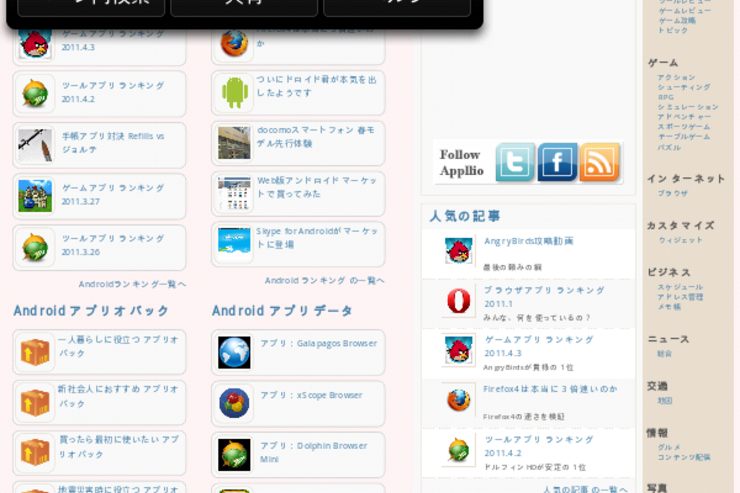Image resolution: width=740 pixels, height=493 pixels.
Task: Click the Web版アンドロイドマーケット screenshot thumbnail
Action: click(x=234, y=193)
